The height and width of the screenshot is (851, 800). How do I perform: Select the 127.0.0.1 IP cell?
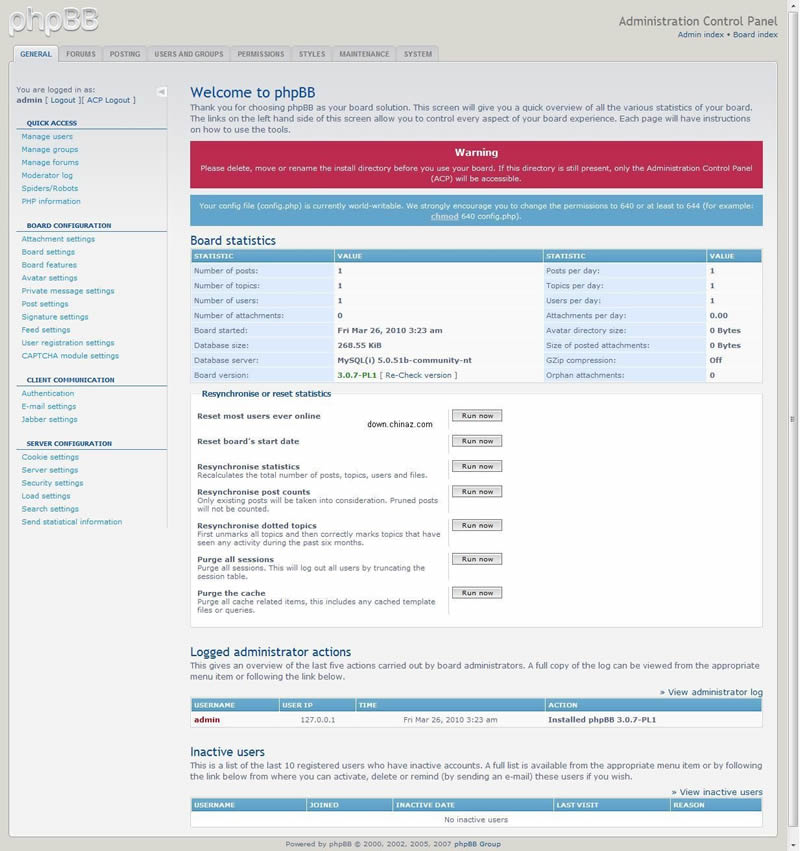tap(318, 720)
